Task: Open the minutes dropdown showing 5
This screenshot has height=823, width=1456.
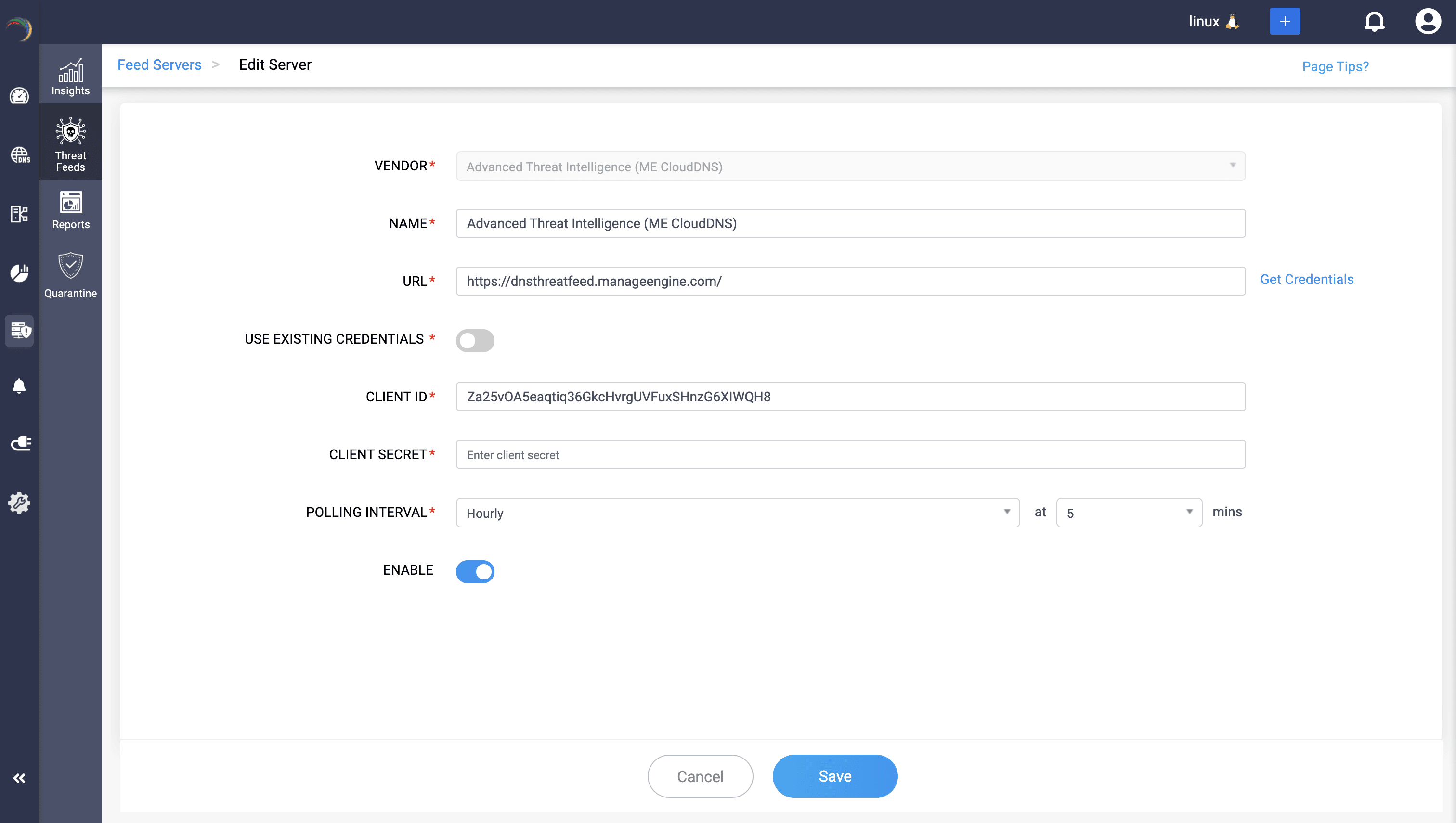Action: click(1129, 513)
